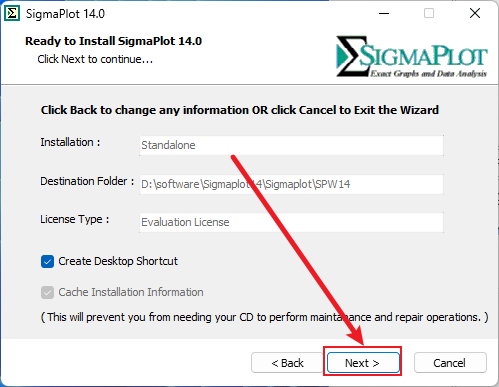Image resolution: width=499 pixels, height=387 pixels.
Task: Click the note about needing your CD
Action: tap(264, 317)
